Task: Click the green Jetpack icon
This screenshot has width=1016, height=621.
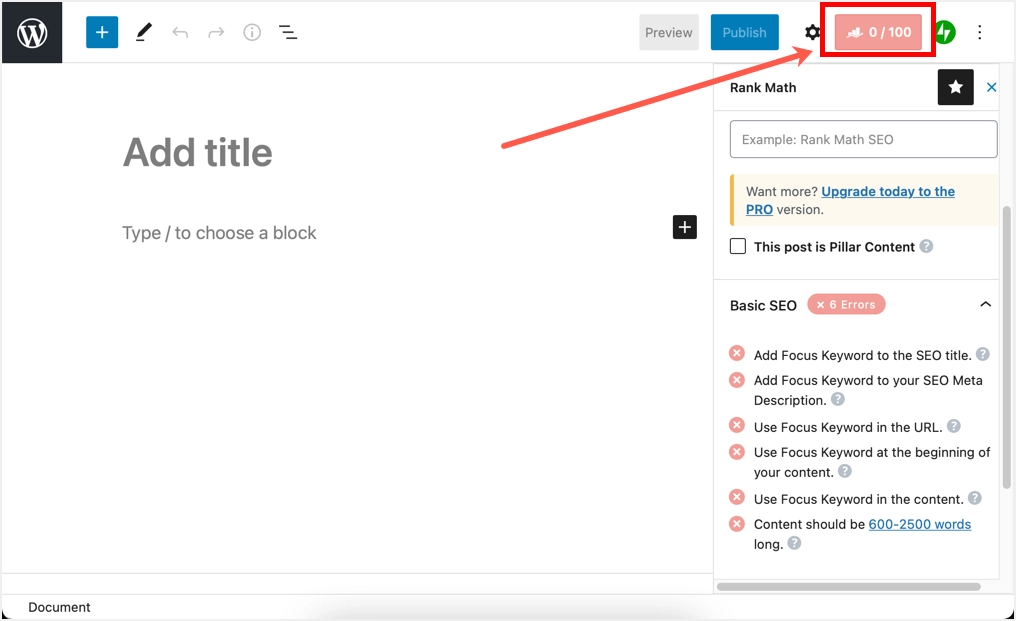Action: [x=944, y=32]
